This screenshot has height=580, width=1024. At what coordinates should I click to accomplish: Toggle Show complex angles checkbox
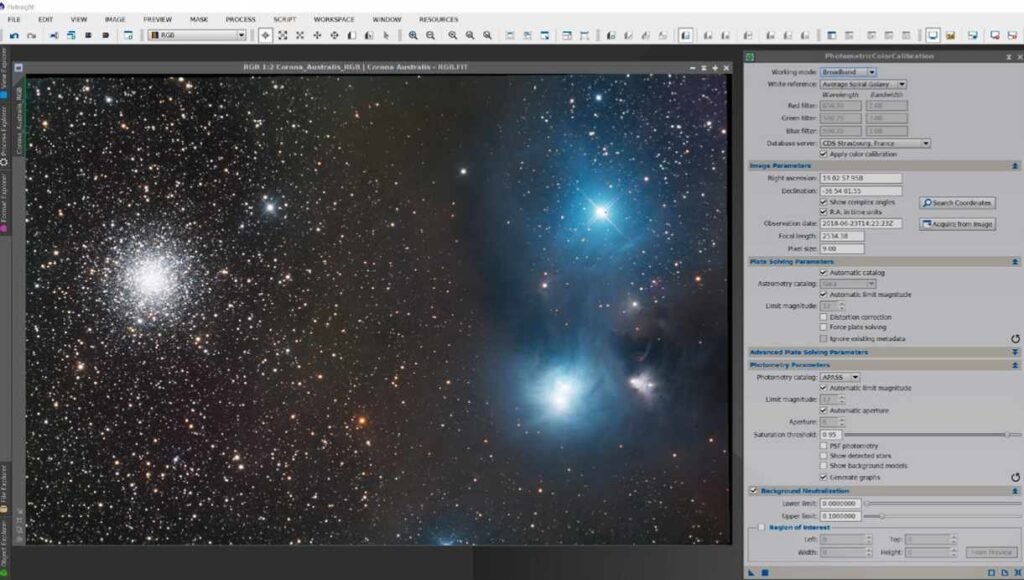point(823,202)
